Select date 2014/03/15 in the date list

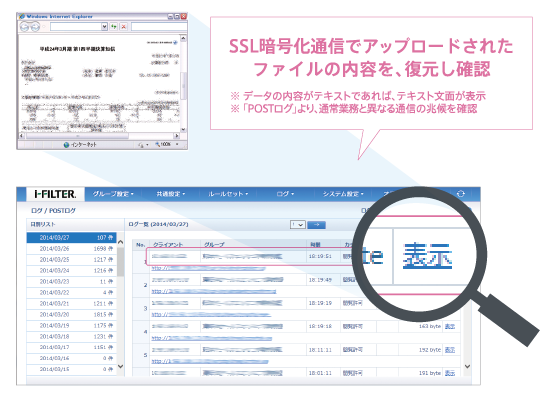72,369
